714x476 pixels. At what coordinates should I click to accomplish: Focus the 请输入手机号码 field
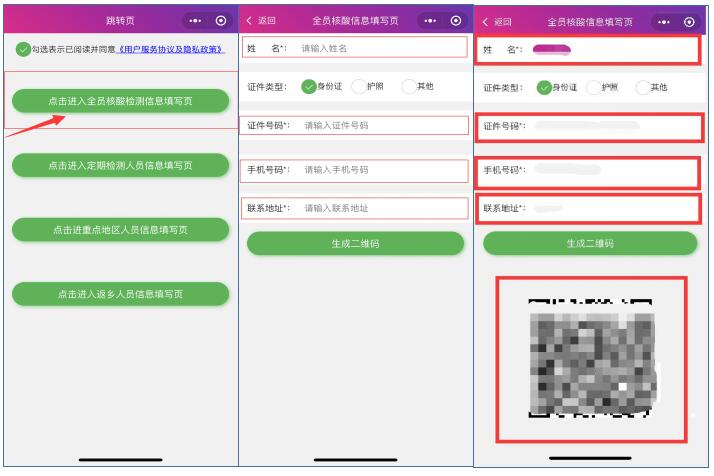(354, 170)
